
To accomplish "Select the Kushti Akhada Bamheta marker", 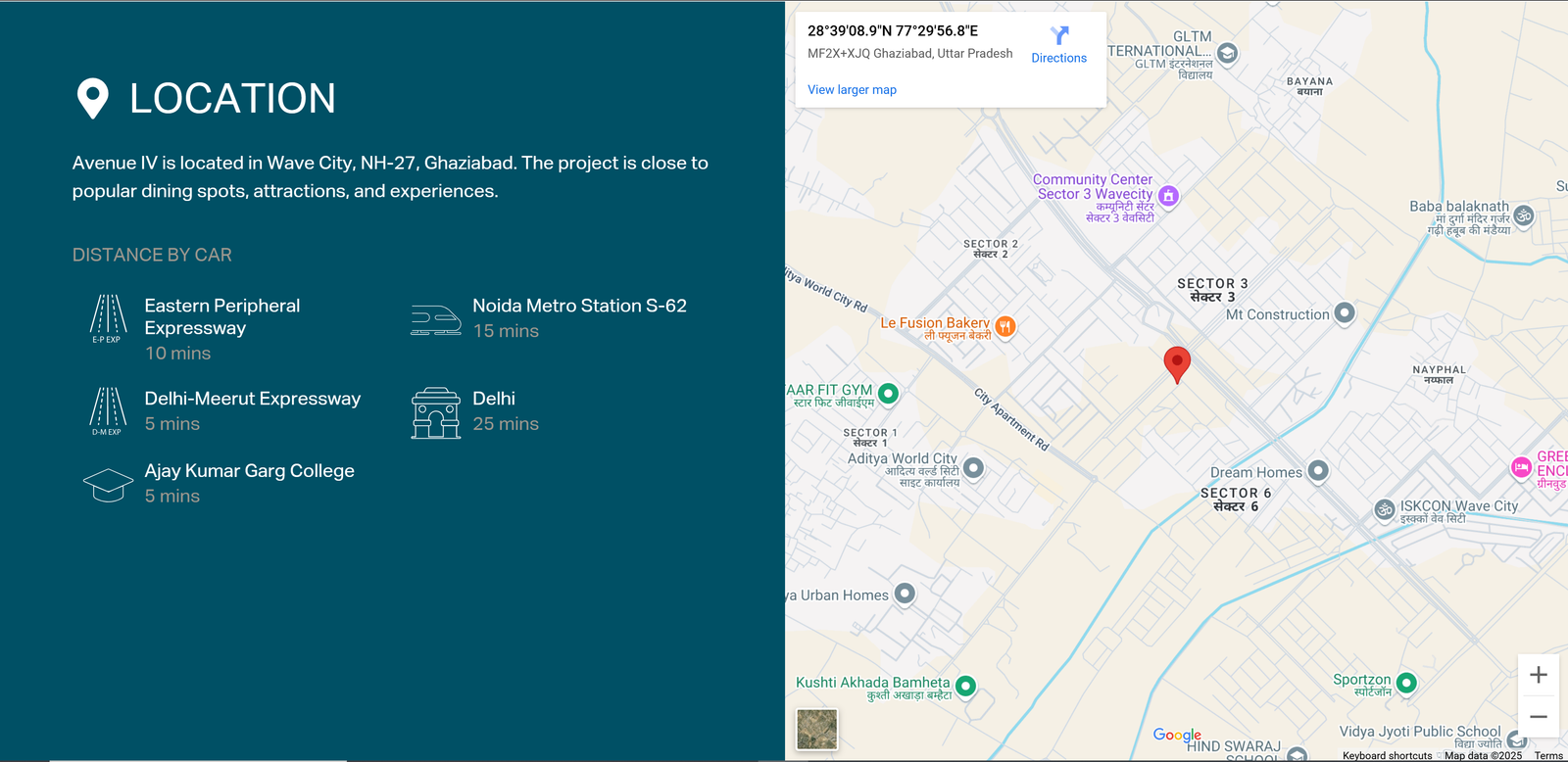I will [x=965, y=686].
